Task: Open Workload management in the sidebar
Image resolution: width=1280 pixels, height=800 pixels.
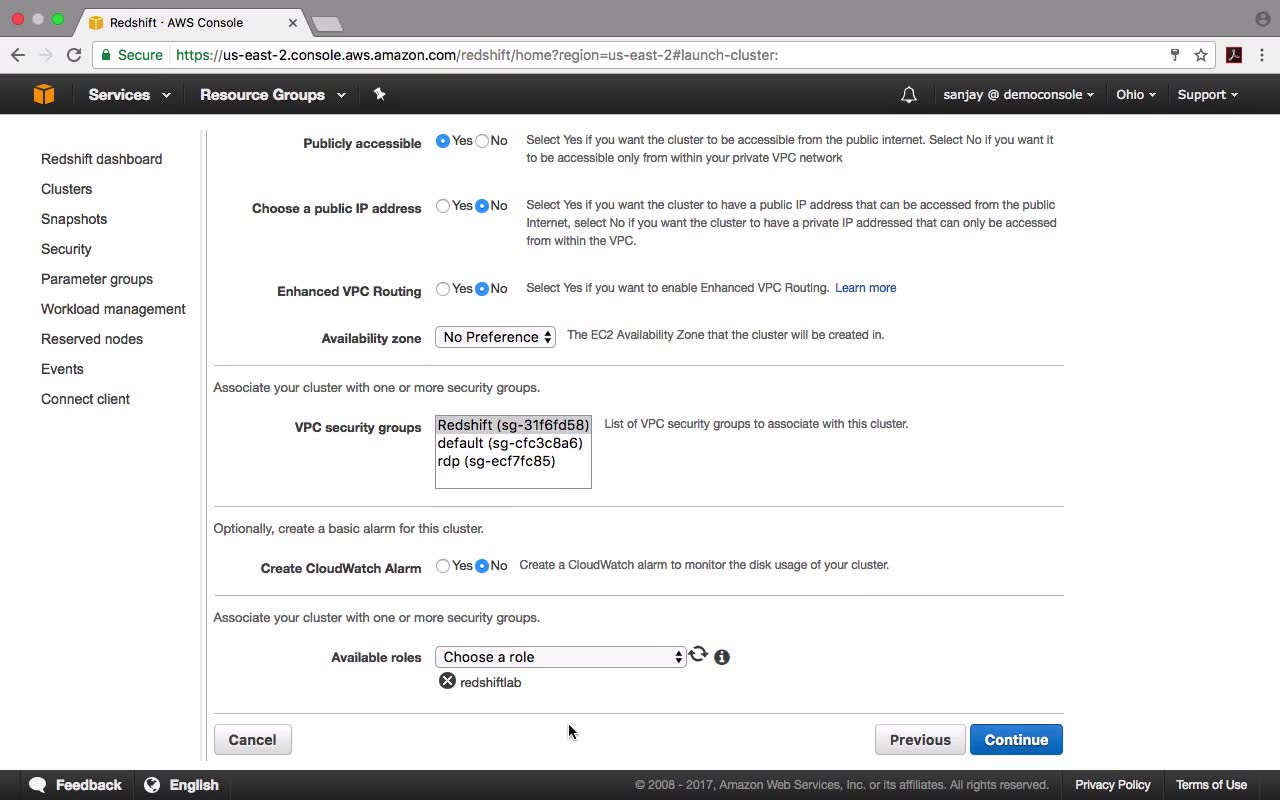Action: tap(113, 309)
